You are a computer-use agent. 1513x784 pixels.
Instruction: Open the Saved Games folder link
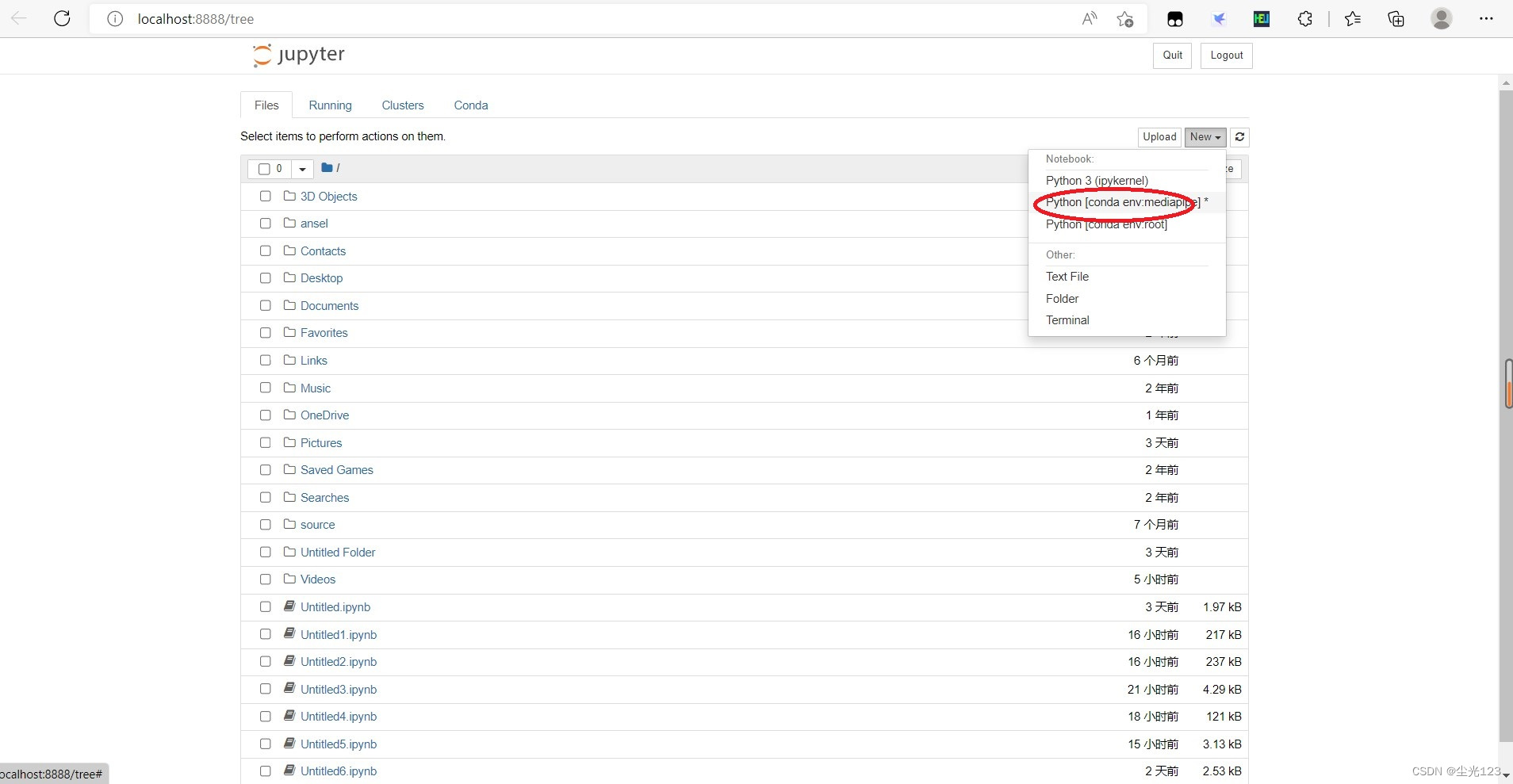tap(336, 470)
